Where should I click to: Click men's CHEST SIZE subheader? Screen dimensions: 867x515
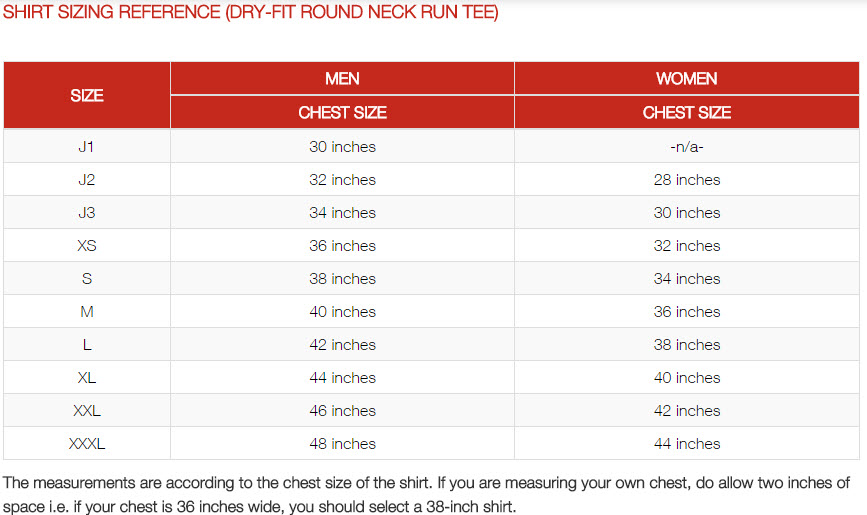pyautogui.click(x=342, y=112)
